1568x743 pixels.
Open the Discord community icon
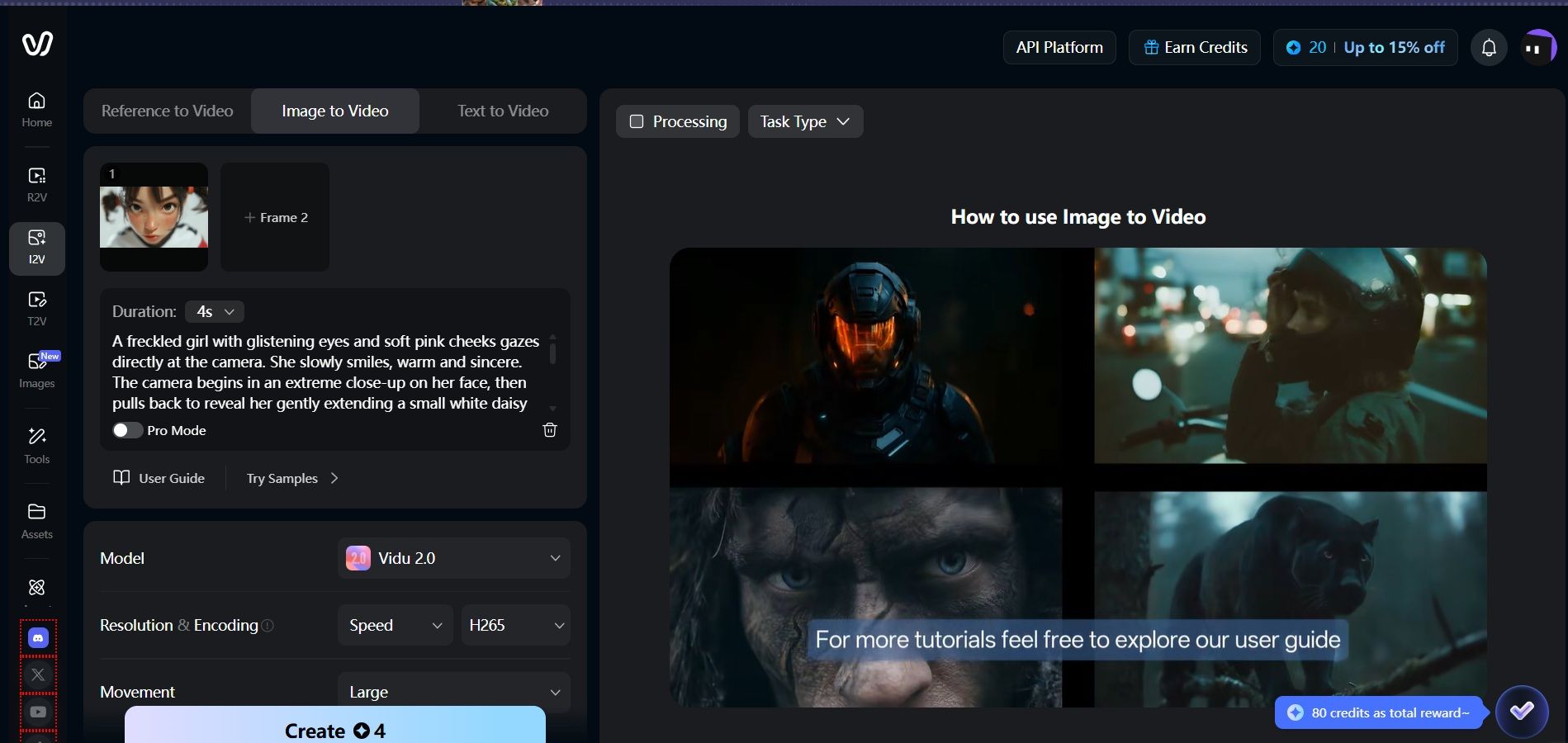[37, 637]
